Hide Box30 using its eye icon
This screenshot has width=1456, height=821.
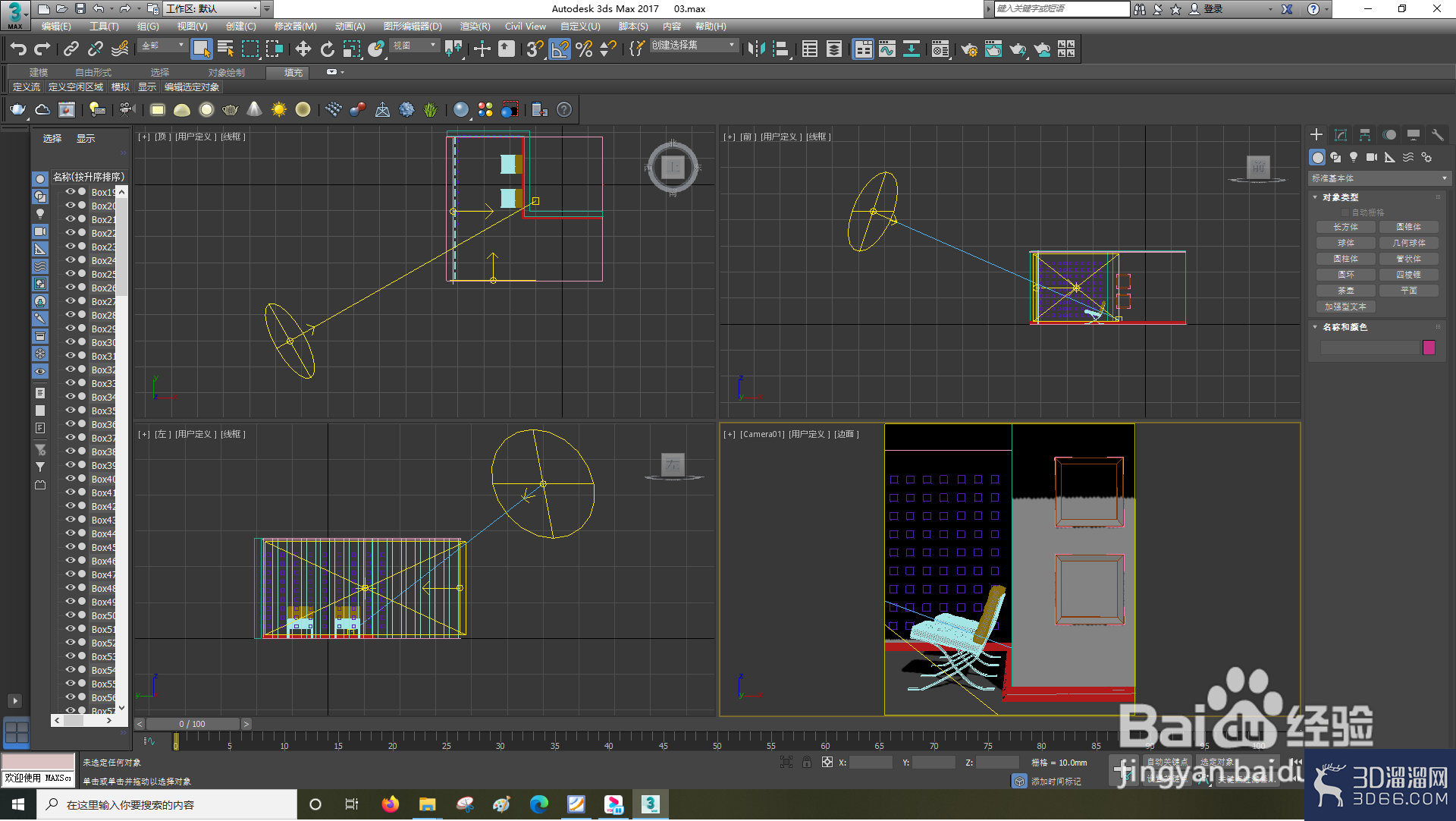[71, 342]
